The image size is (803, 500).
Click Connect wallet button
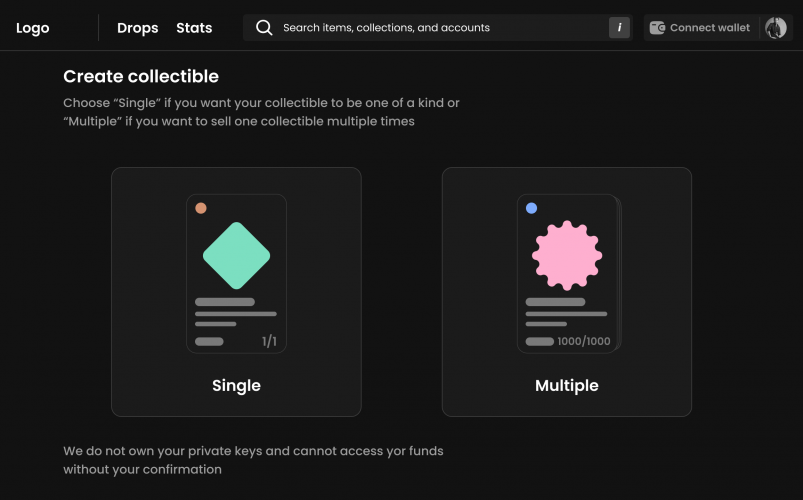pos(700,28)
